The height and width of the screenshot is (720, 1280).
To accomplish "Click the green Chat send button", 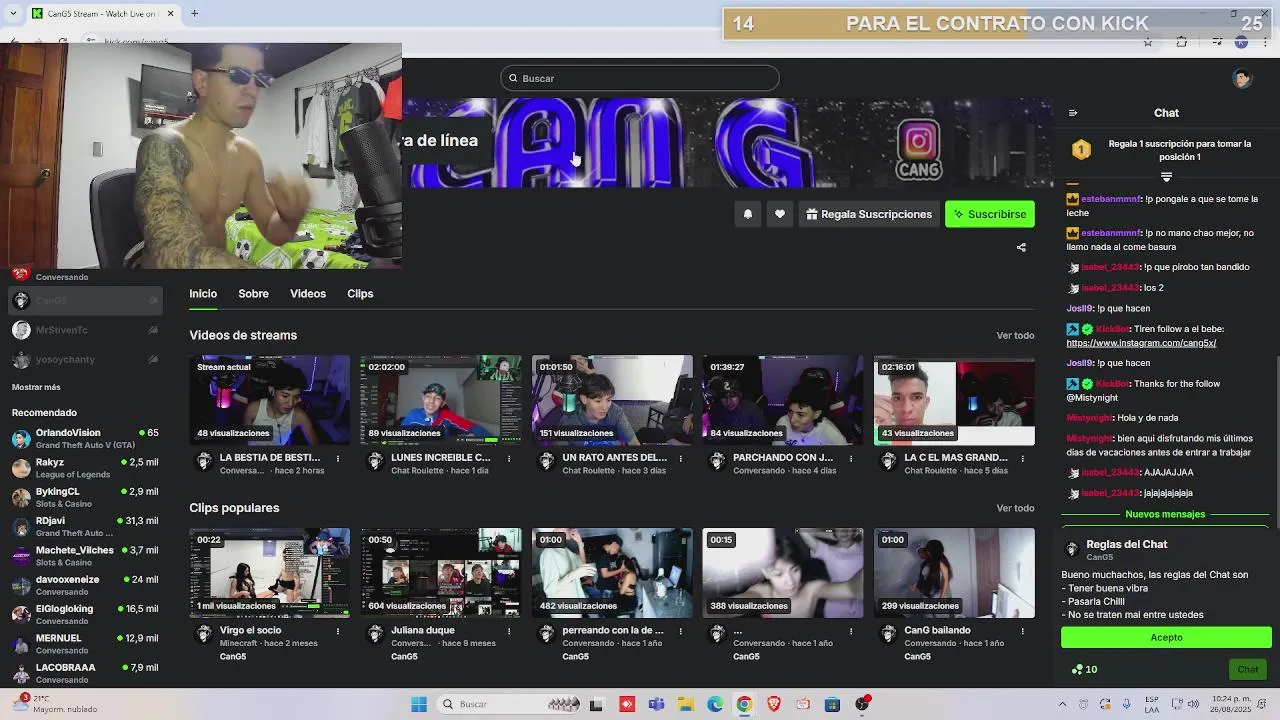I will pos(1247,670).
